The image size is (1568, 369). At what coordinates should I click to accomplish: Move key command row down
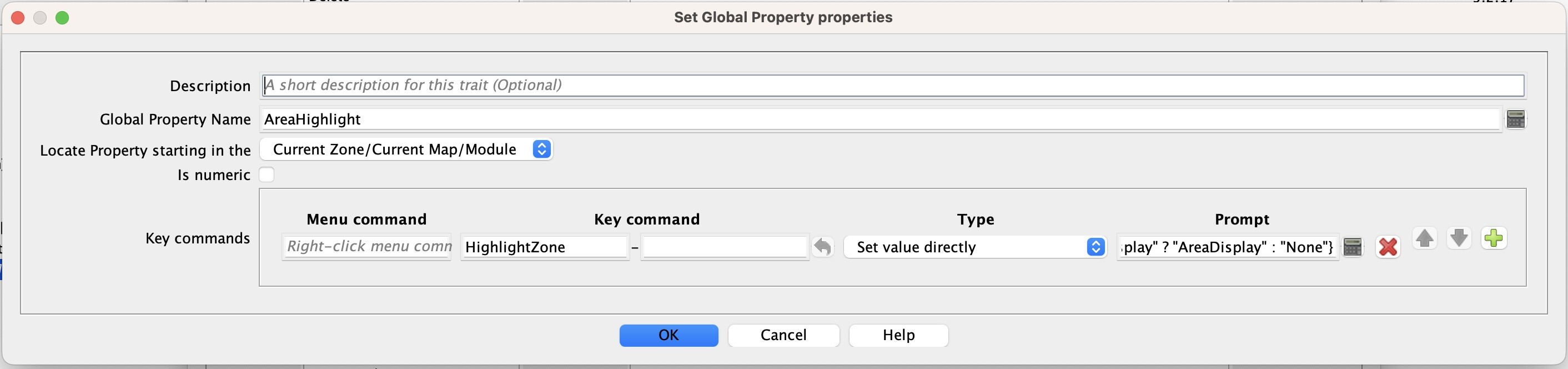(x=1459, y=238)
